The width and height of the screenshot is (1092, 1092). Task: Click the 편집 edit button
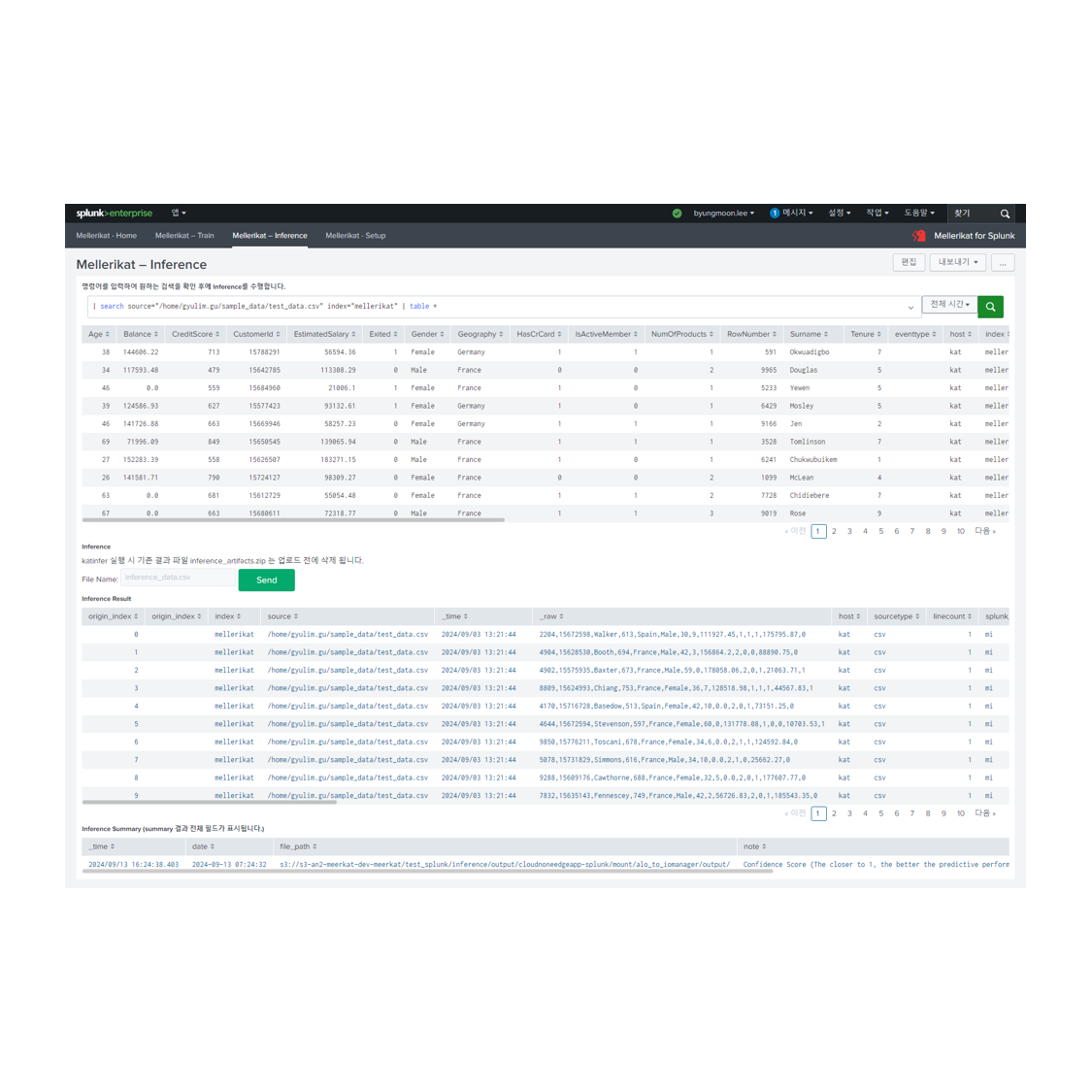click(909, 263)
